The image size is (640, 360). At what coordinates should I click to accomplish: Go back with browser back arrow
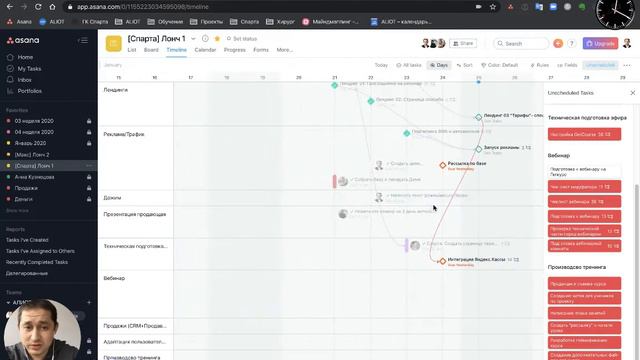pyautogui.click(x=10, y=7)
